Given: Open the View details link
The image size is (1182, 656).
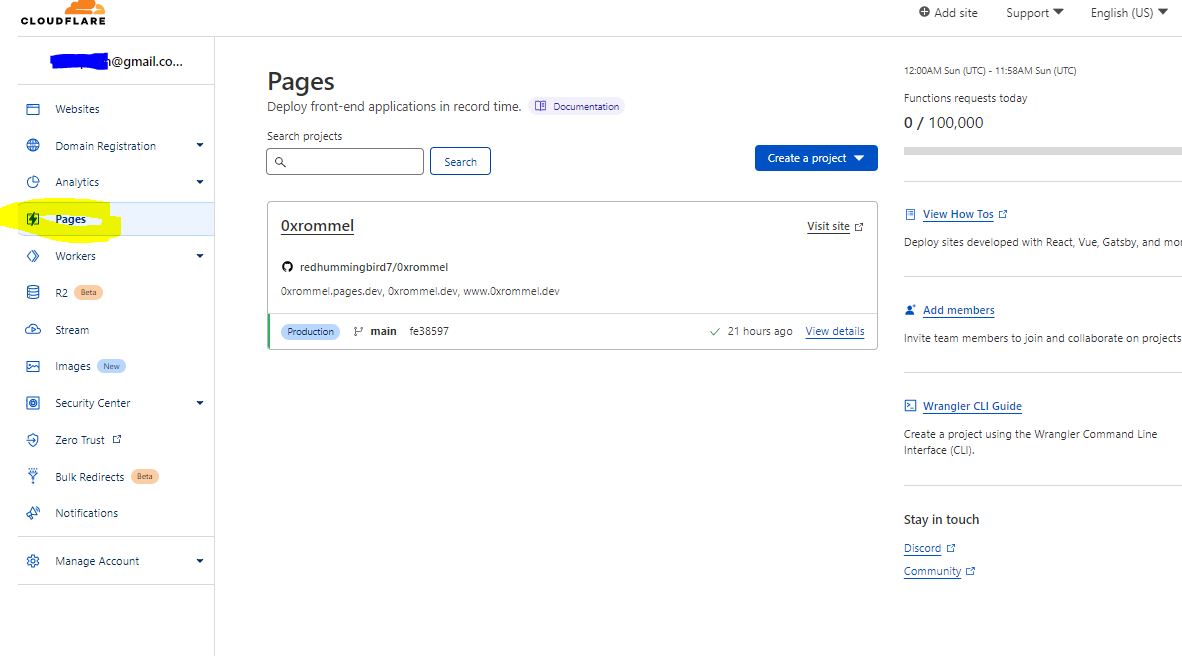Looking at the screenshot, I should [834, 331].
